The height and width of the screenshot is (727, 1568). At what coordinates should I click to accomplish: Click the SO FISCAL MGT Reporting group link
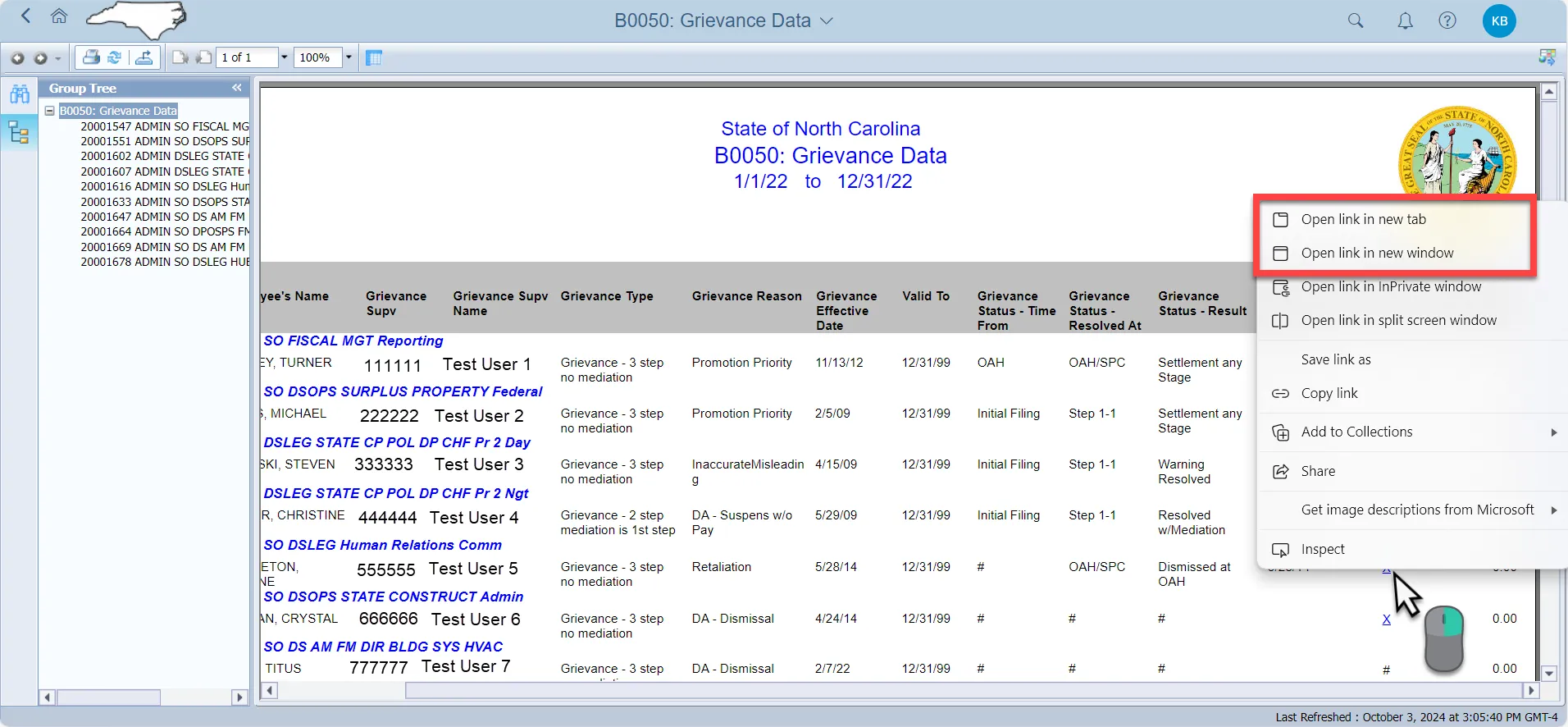pos(353,341)
